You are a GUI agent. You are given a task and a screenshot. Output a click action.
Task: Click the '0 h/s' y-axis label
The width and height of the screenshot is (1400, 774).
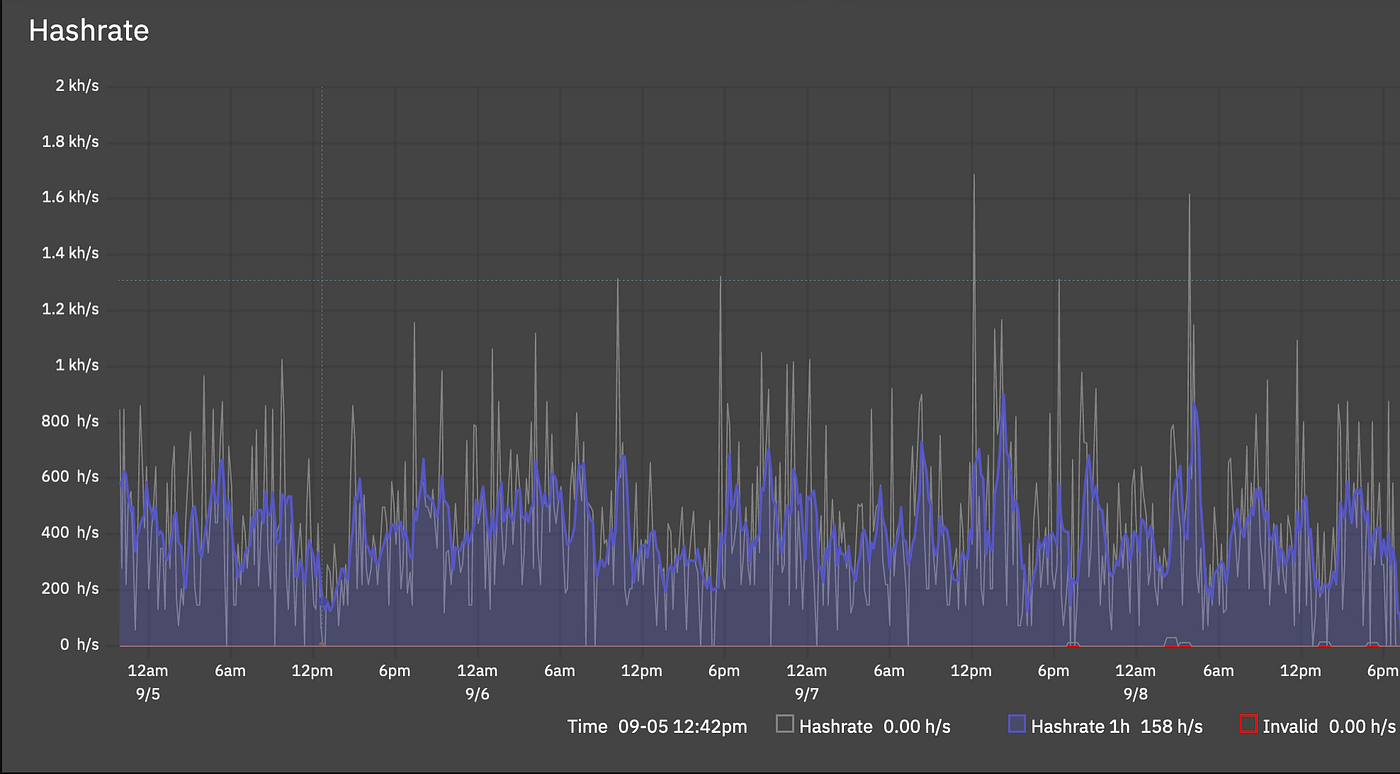(x=79, y=645)
